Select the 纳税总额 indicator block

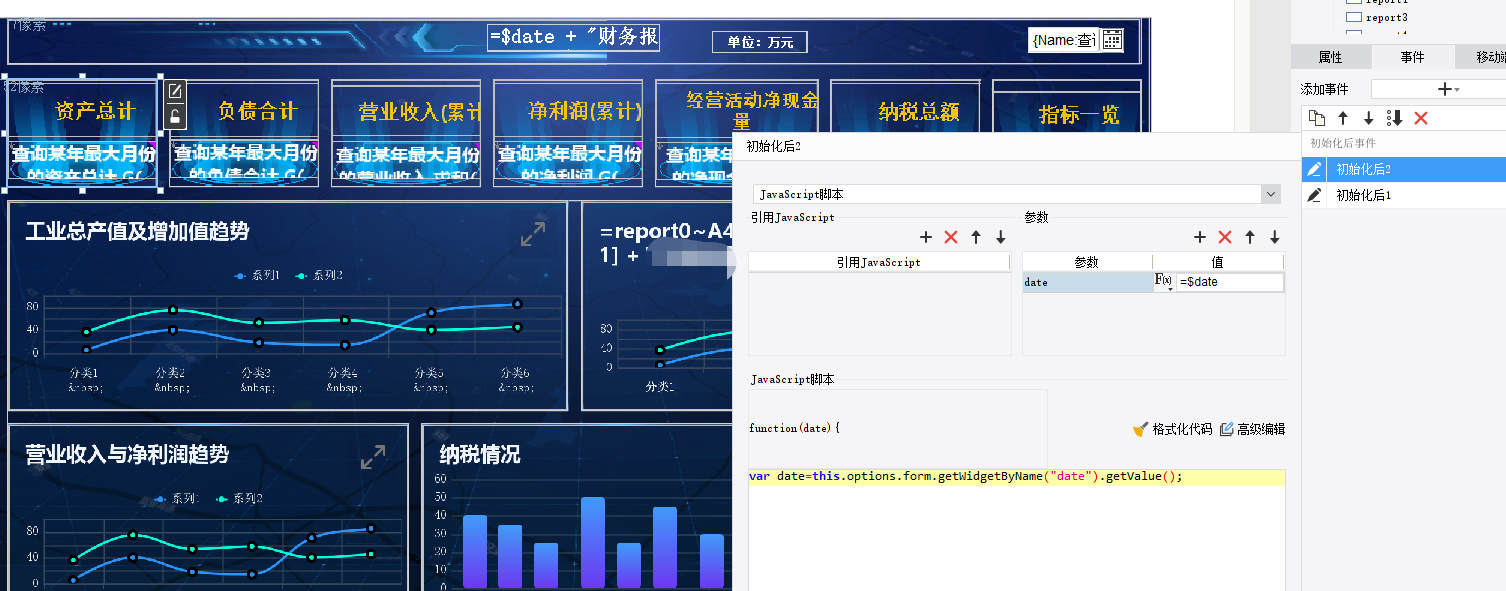905,106
